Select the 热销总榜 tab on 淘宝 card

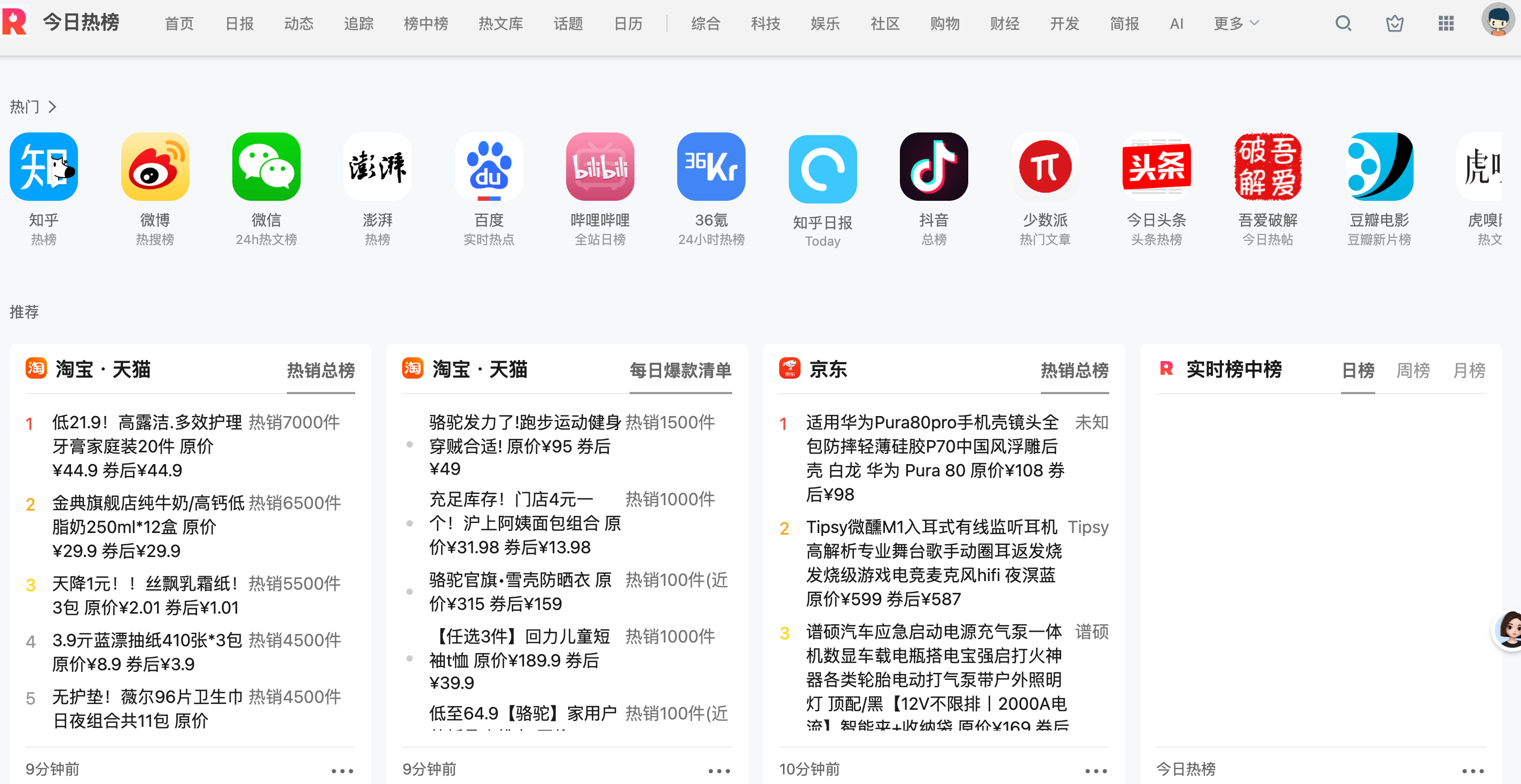point(320,370)
